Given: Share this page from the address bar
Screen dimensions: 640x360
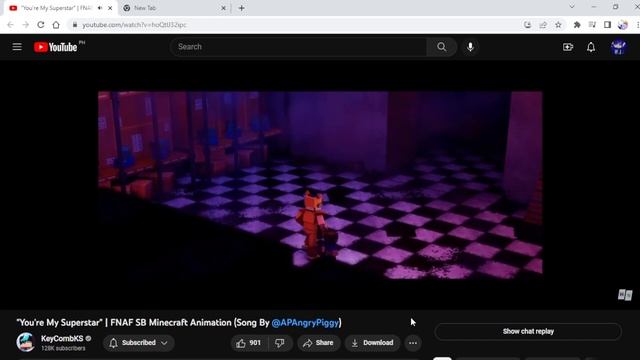Looking at the screenshot, I should [x=543, y=25].
